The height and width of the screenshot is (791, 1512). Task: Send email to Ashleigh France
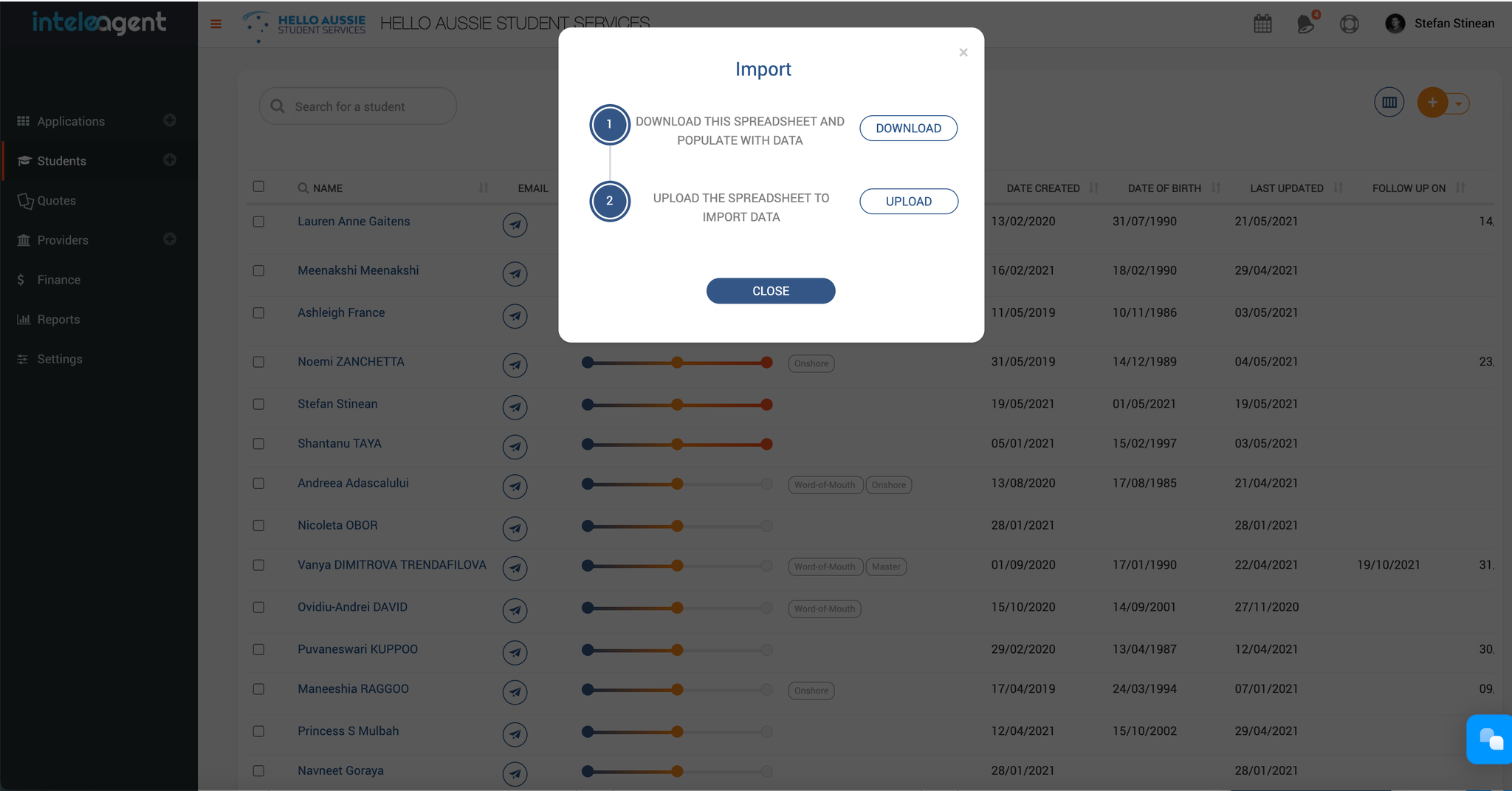[515, 316]
